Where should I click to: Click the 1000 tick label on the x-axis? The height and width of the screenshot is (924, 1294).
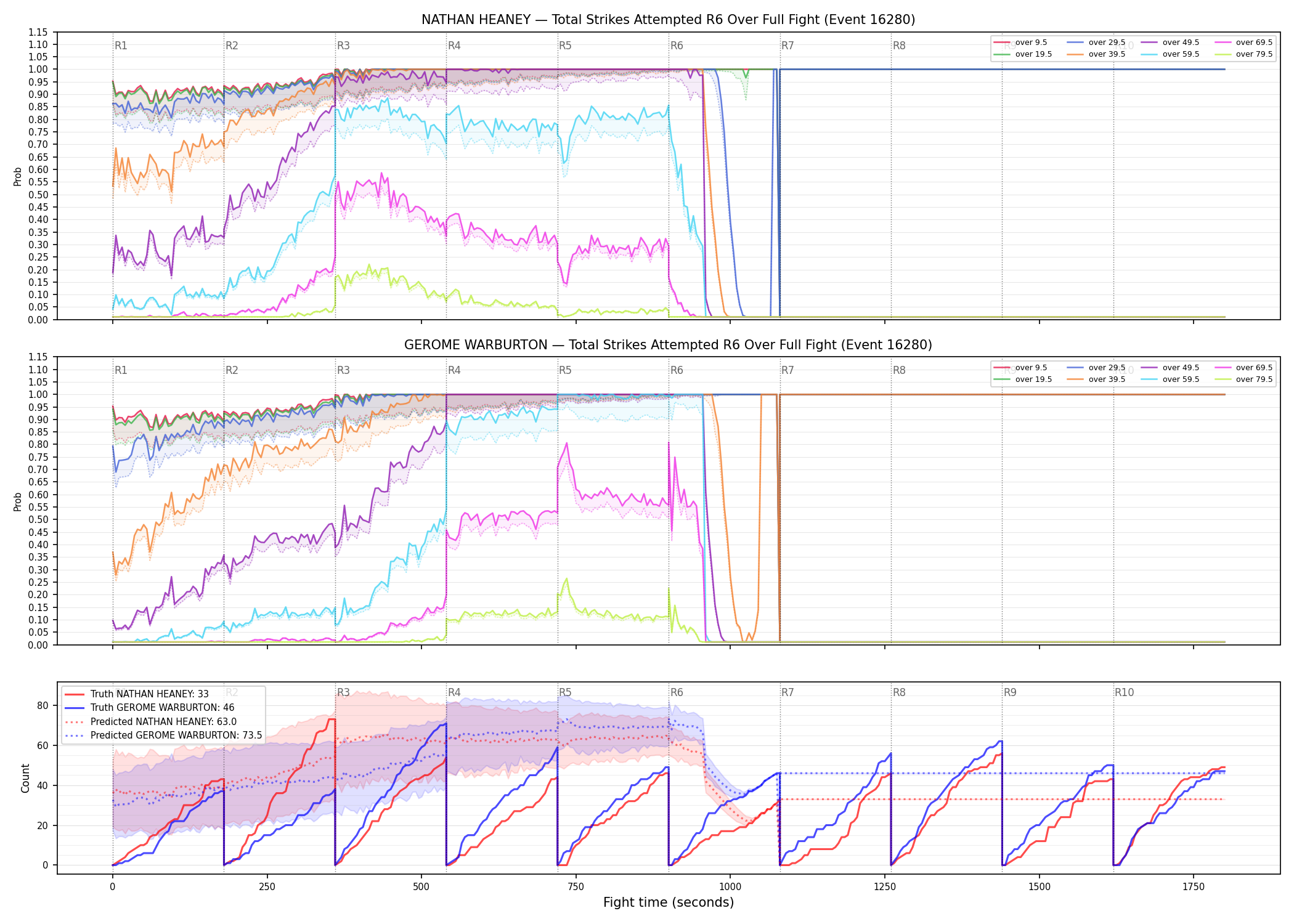(x=730, y=887)
